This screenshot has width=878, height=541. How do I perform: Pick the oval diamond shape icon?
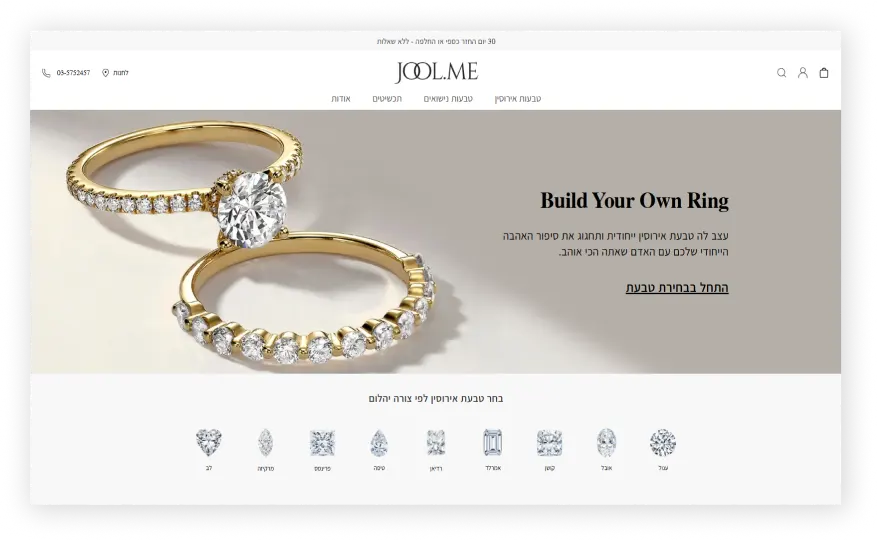click(x=606, y=442)
